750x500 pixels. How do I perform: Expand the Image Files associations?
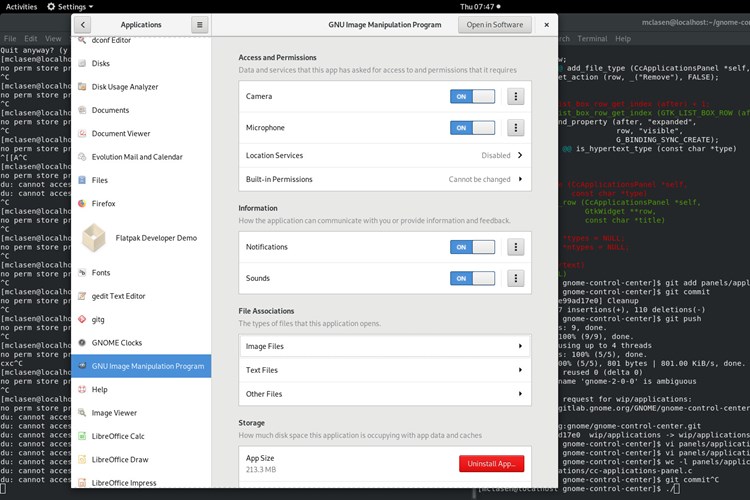pos(520,346)
